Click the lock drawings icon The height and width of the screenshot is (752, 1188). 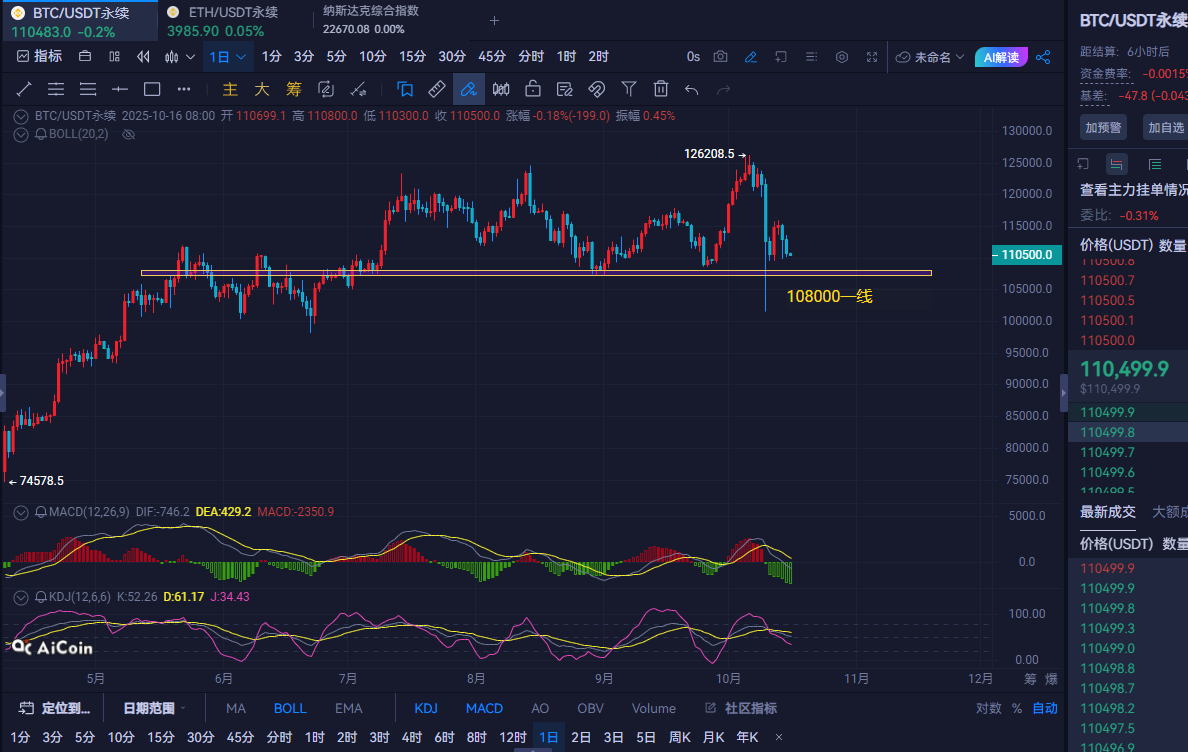(x=533, y=89)
